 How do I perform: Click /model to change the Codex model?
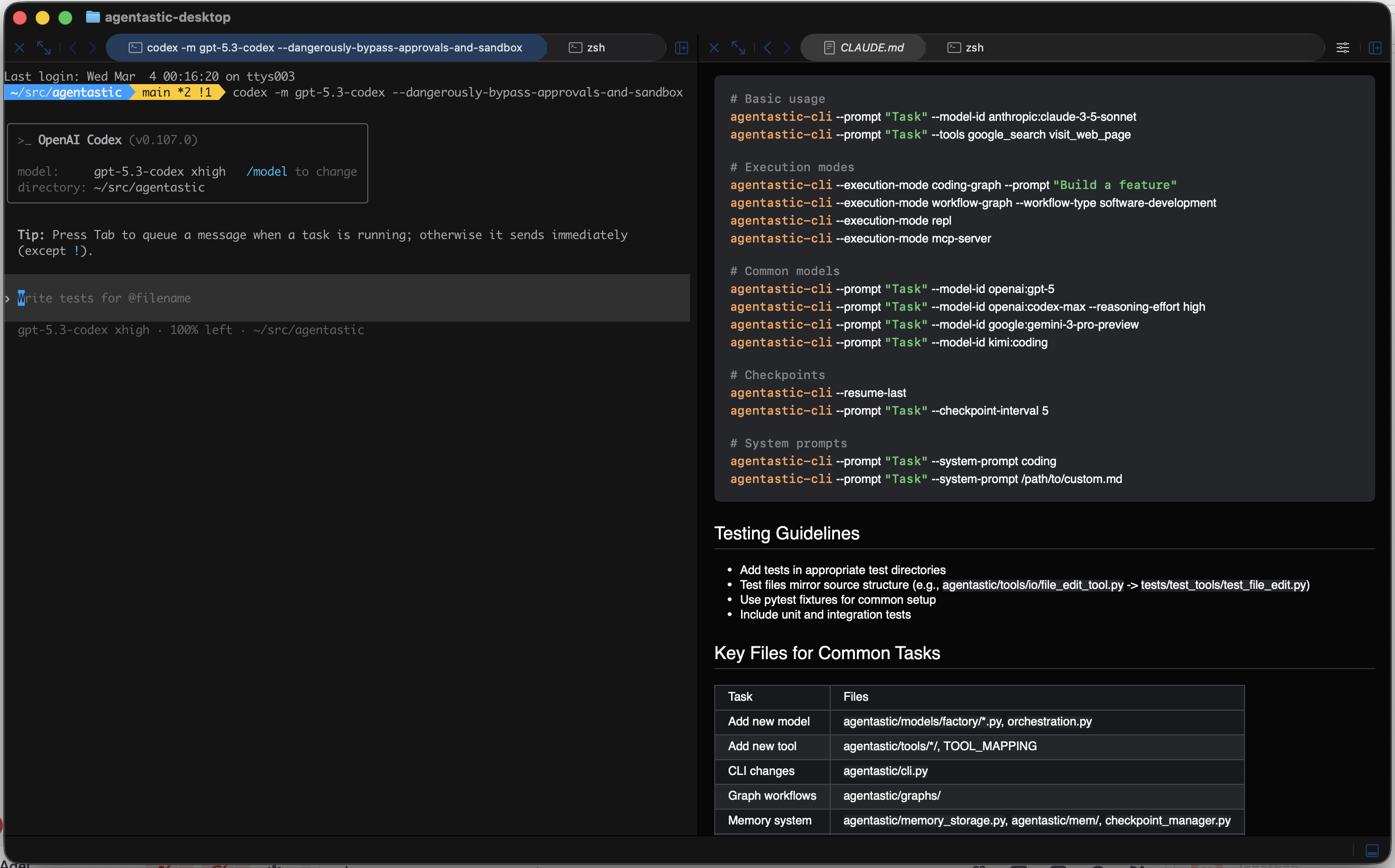point(267,171)
